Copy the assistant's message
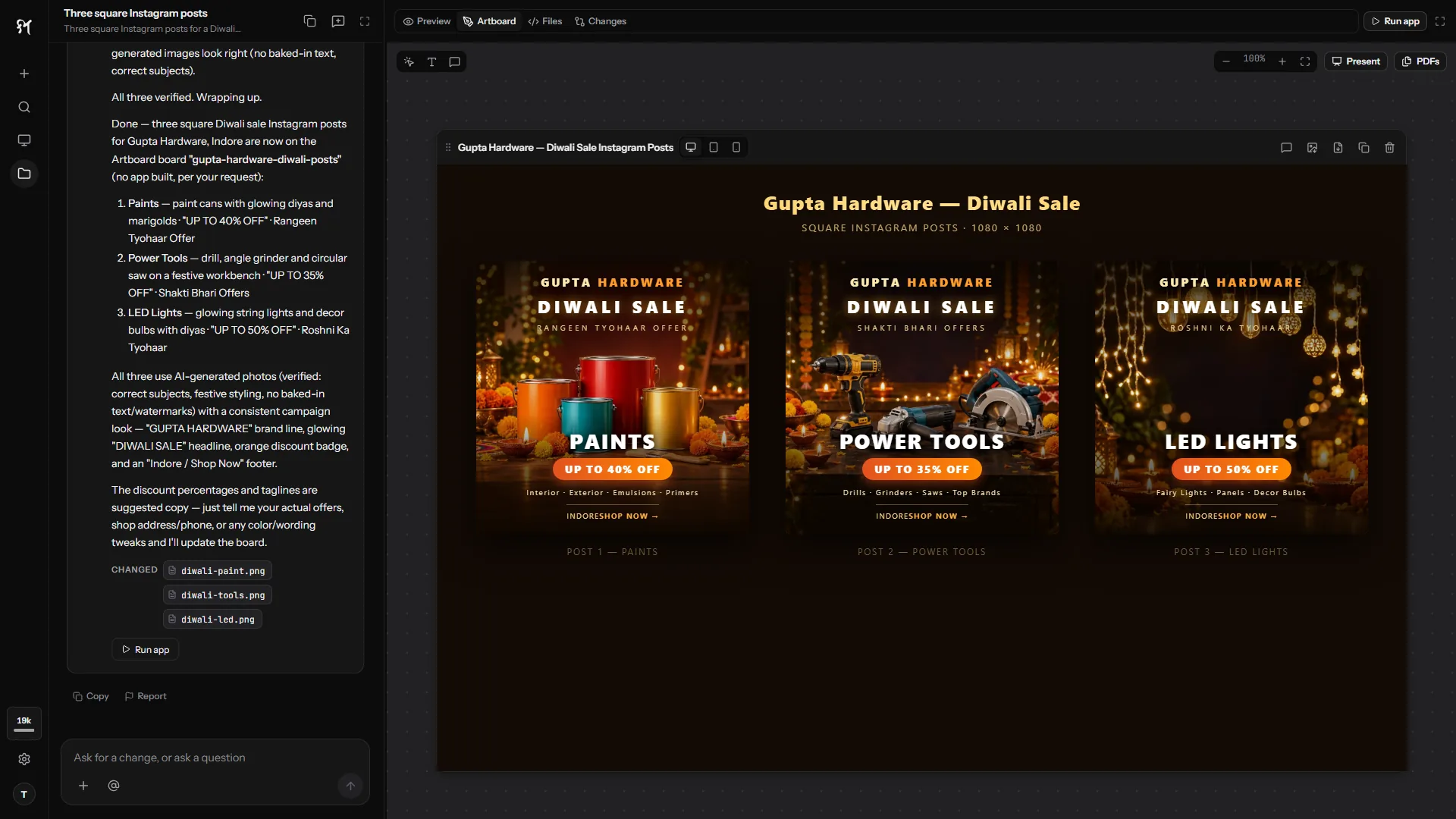1456x819 pixels. point(91,696)
